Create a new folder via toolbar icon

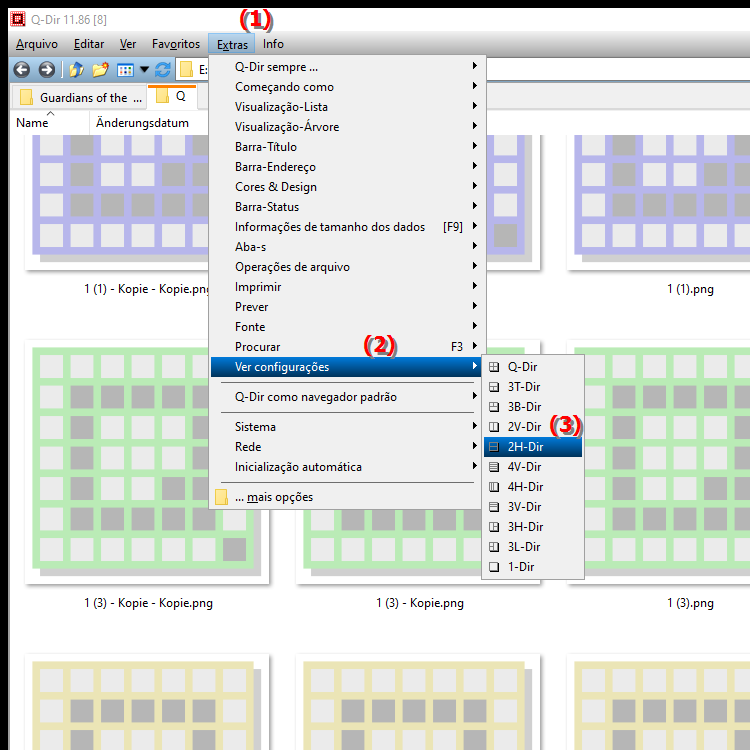coord(100,70)
